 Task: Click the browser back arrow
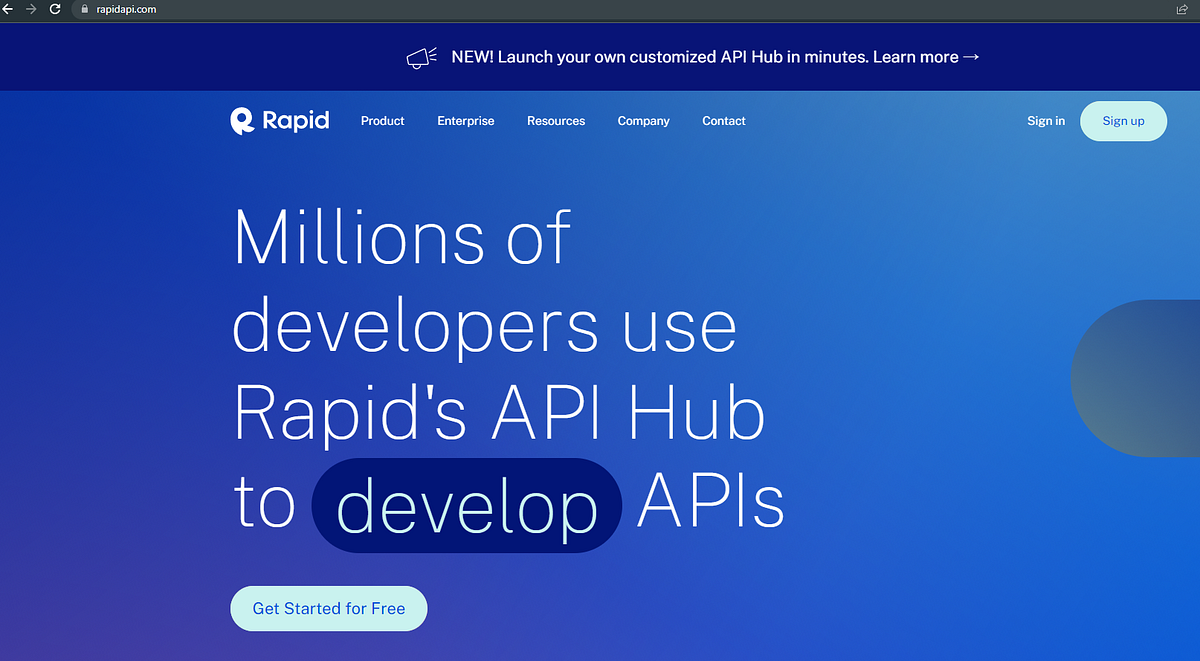point(8,9)
